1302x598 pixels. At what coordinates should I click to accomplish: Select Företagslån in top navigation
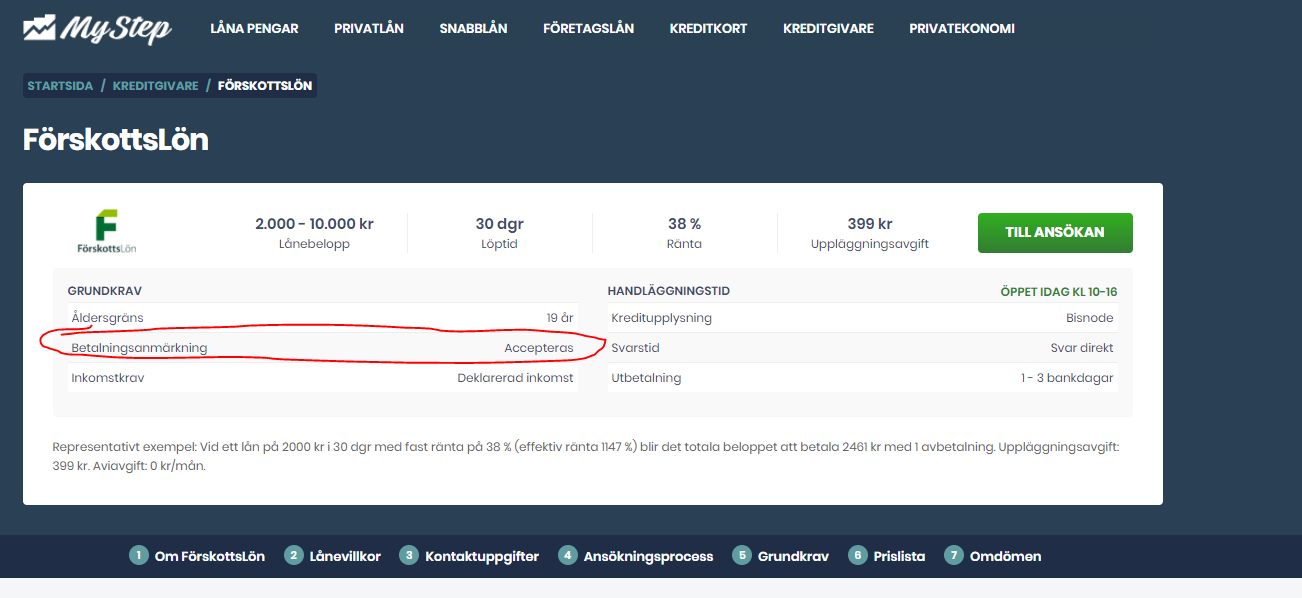coord(588,29)
